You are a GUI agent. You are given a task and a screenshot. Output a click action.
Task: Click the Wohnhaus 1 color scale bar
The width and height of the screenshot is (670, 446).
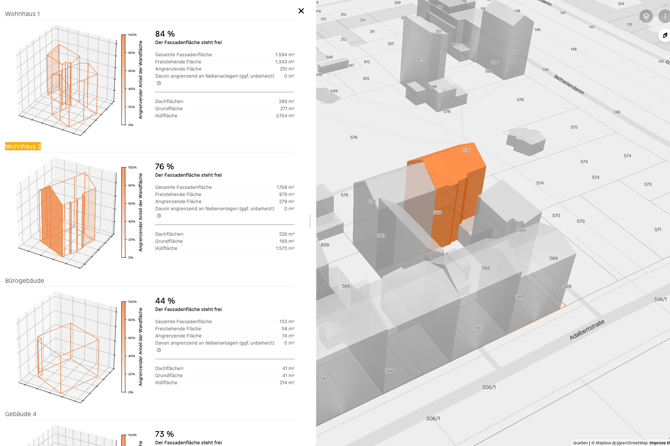(x=124, y=80)
